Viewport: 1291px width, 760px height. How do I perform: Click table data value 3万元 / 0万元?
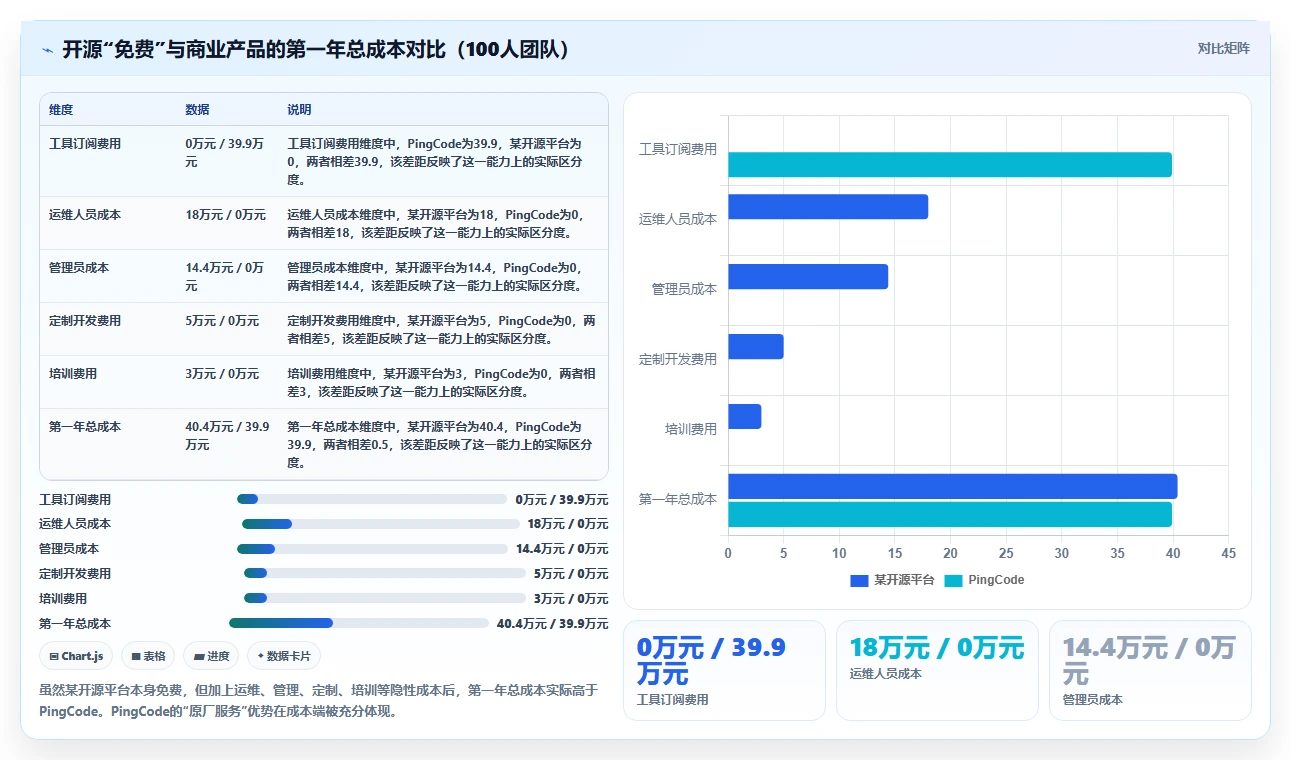[x=222, y=374]
